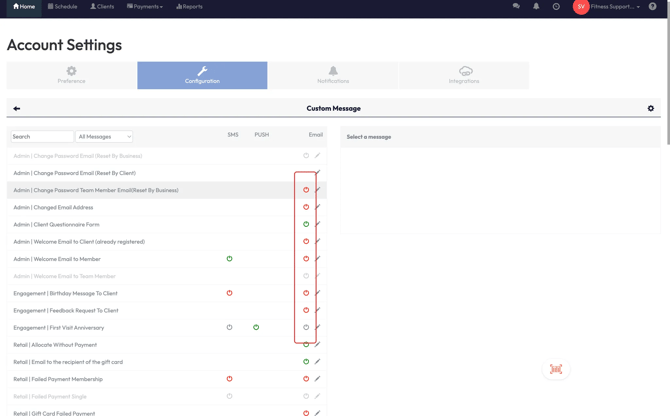Toggle email for Changed Email Address
This screenshot has height=416, width=670.
[x=306, y=207]
